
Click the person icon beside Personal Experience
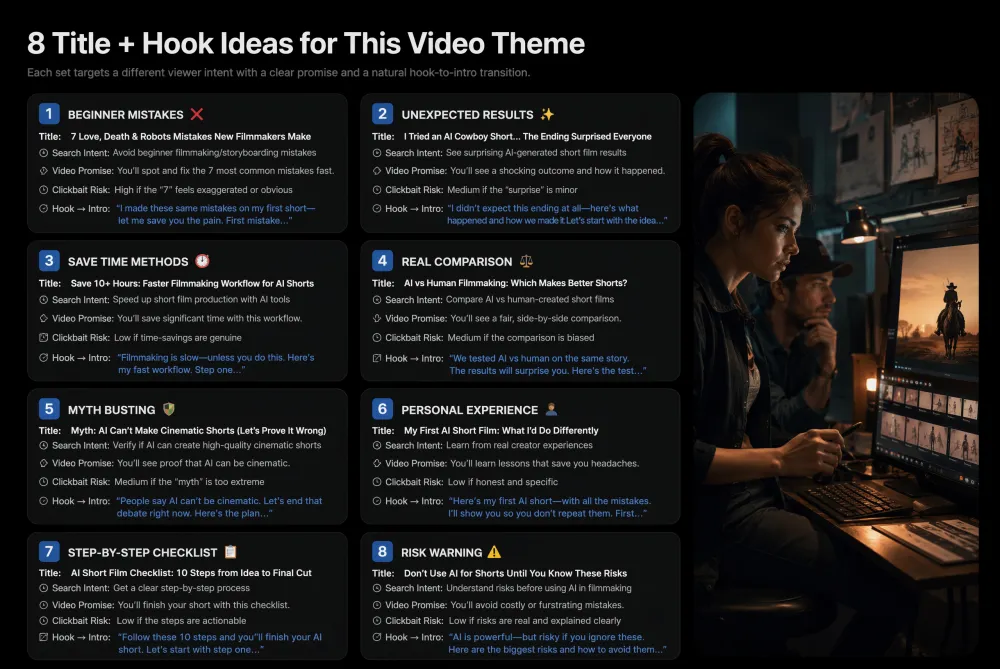tap(552, 409)
